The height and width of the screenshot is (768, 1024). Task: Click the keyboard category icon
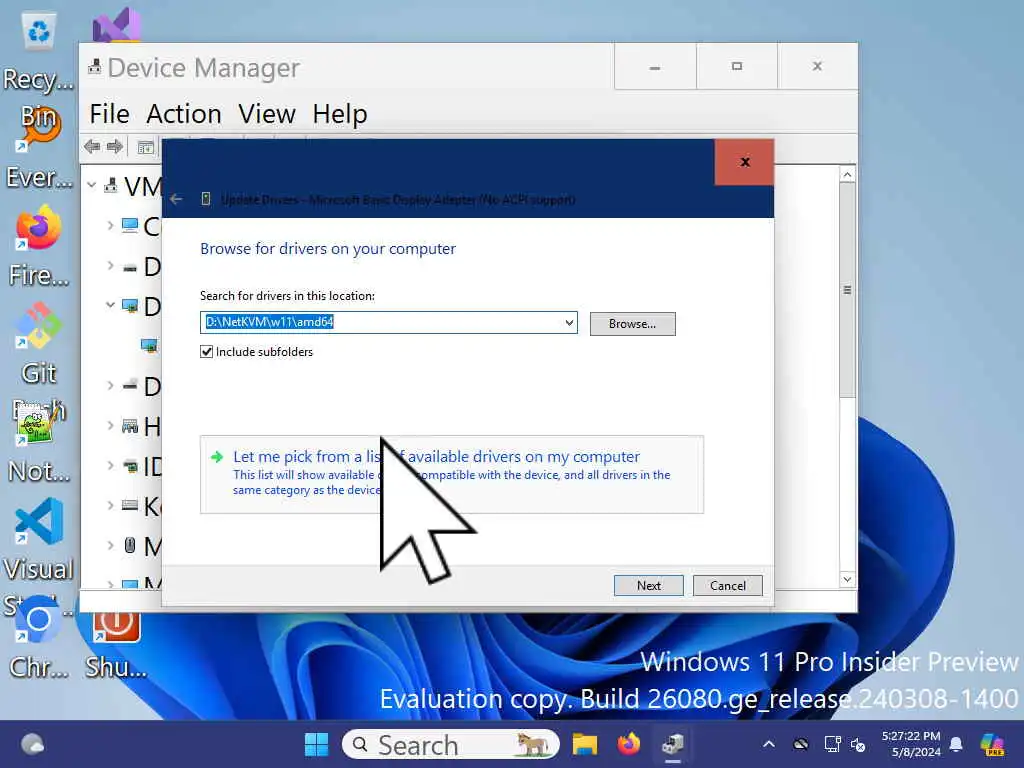(130, 505)
